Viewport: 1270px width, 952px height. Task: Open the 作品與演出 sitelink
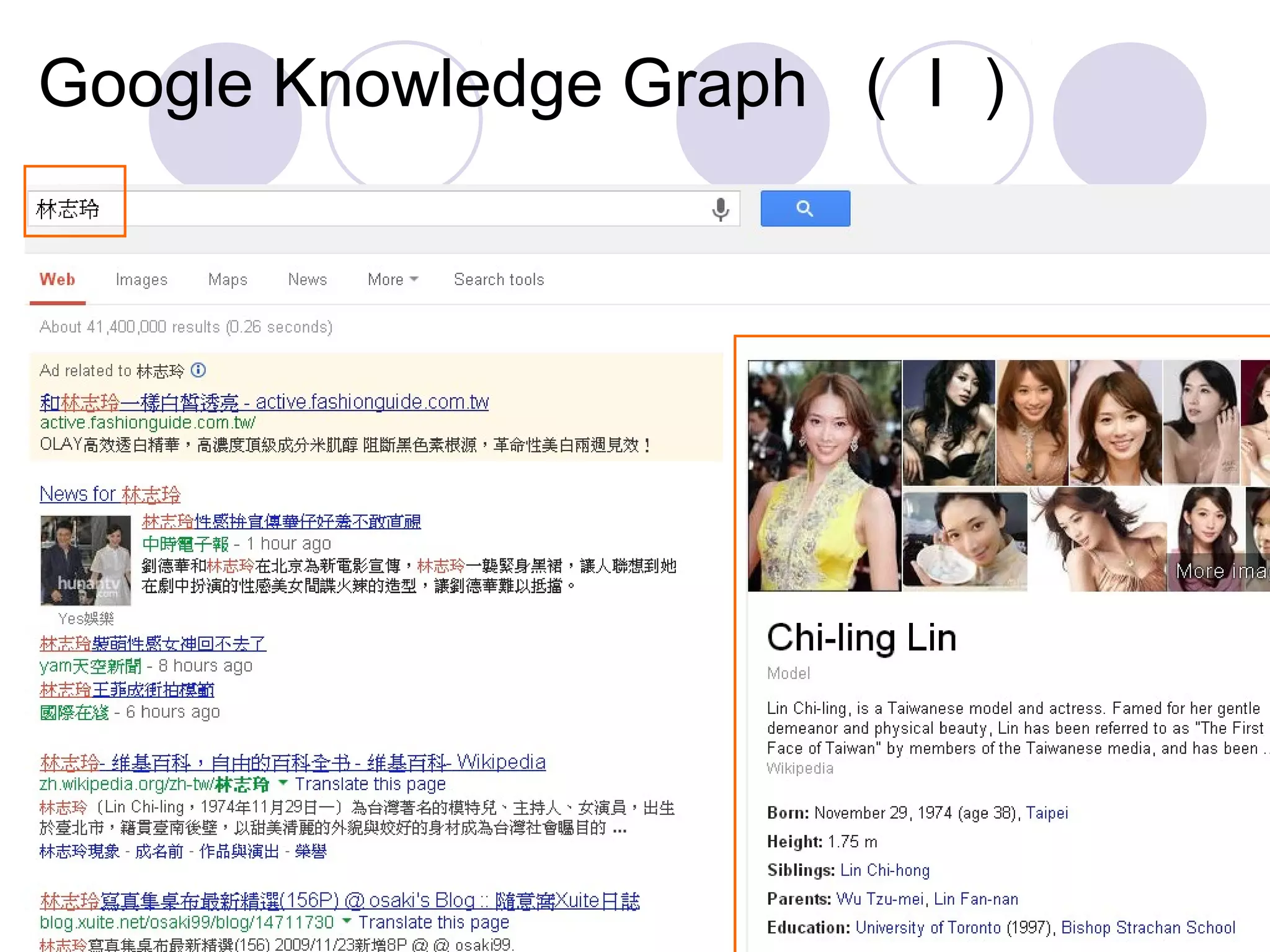239,852
